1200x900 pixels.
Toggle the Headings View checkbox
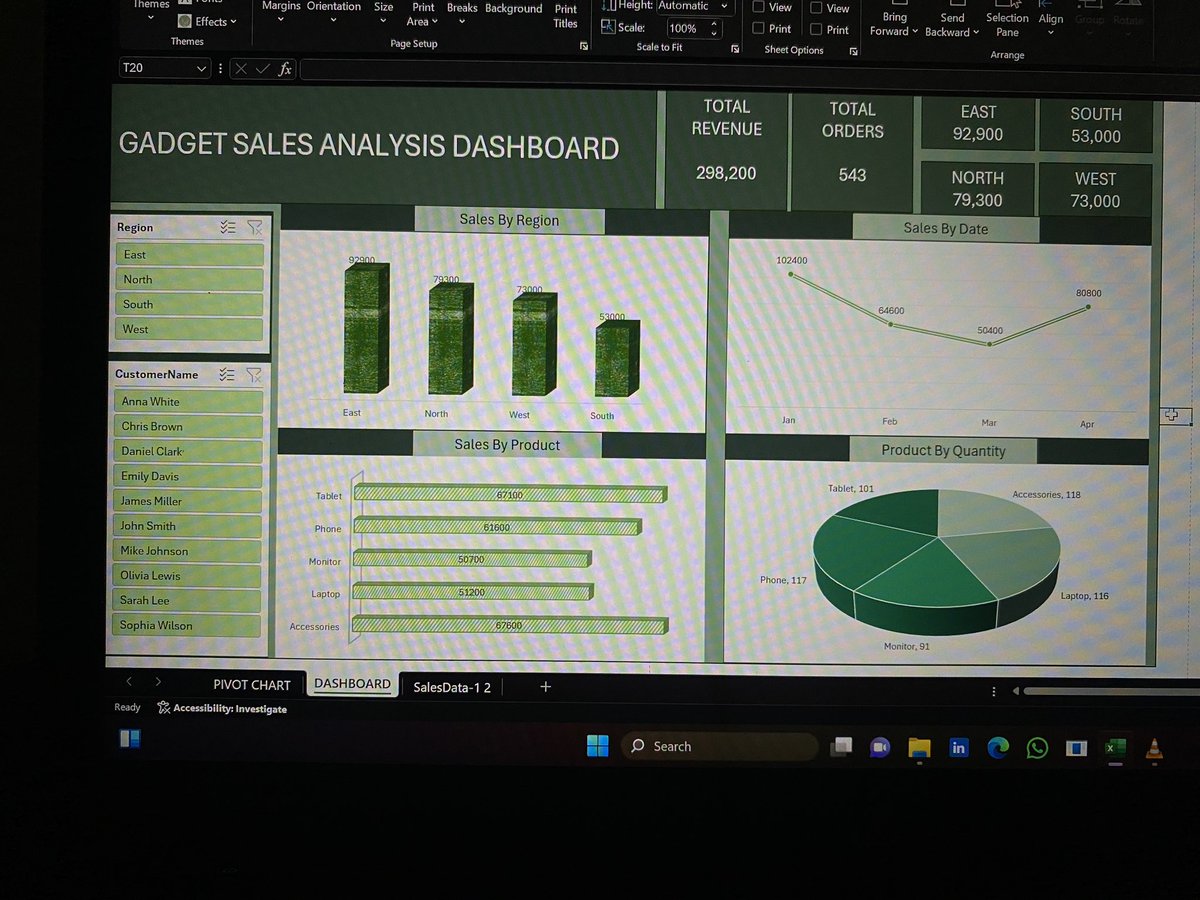pos(816,8)
